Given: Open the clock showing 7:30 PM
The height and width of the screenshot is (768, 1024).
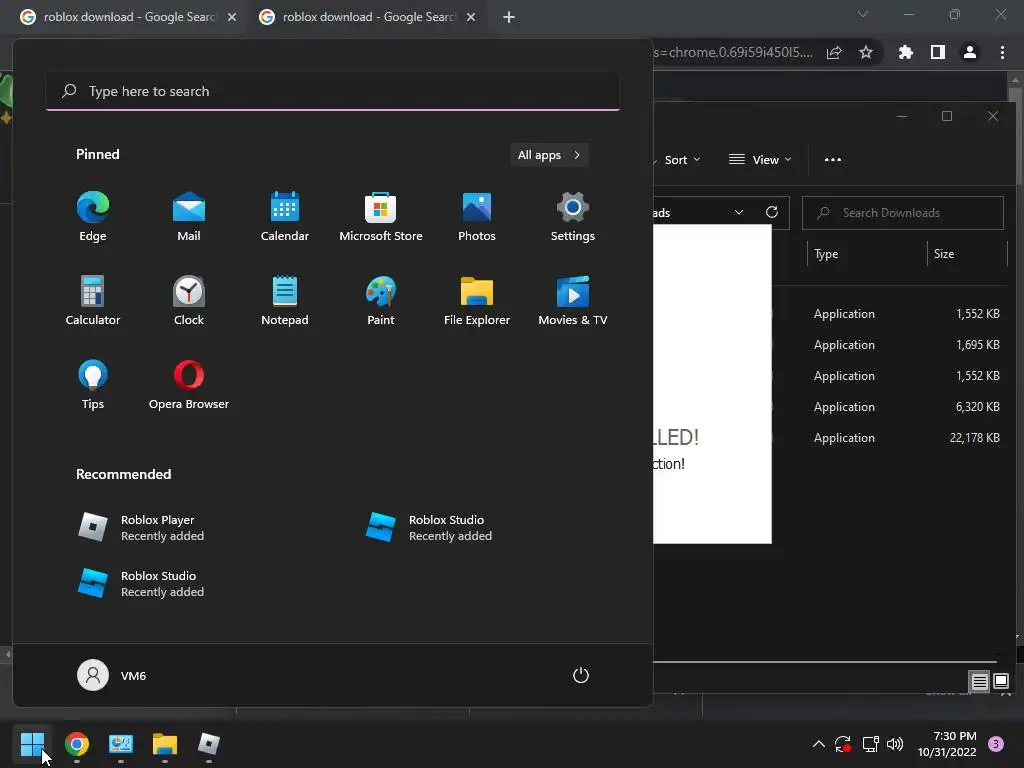Looking at the screenshot, I should 947,744.
